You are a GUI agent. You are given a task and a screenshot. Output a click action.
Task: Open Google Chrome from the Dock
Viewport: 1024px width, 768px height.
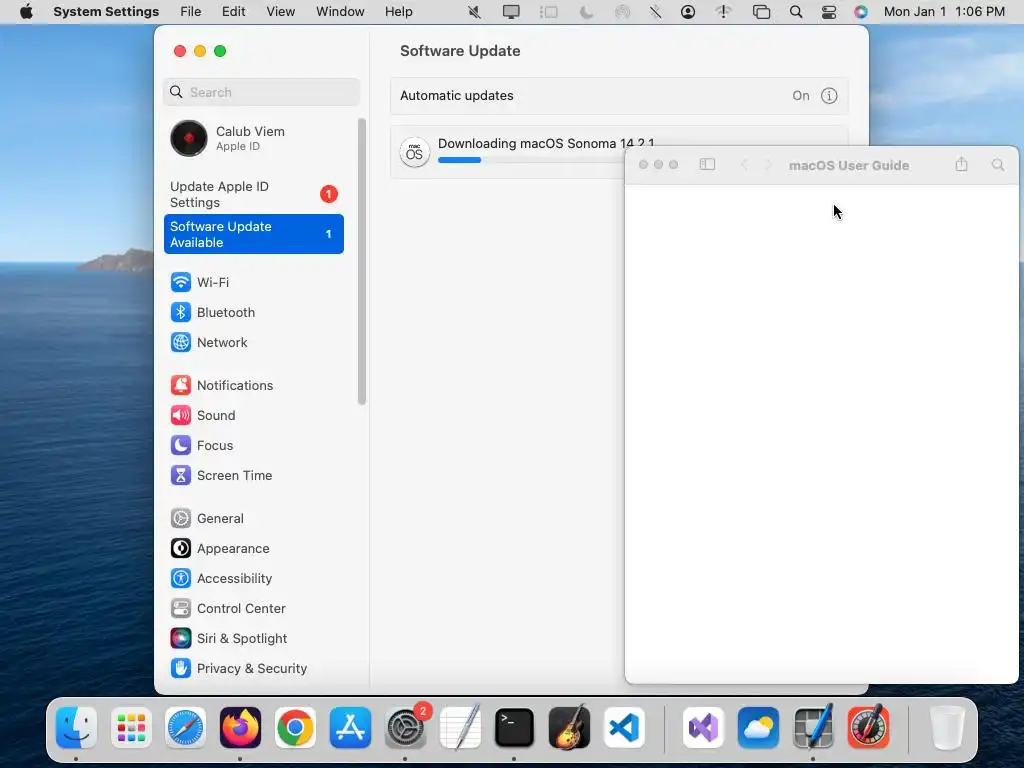tap(295, 728)
